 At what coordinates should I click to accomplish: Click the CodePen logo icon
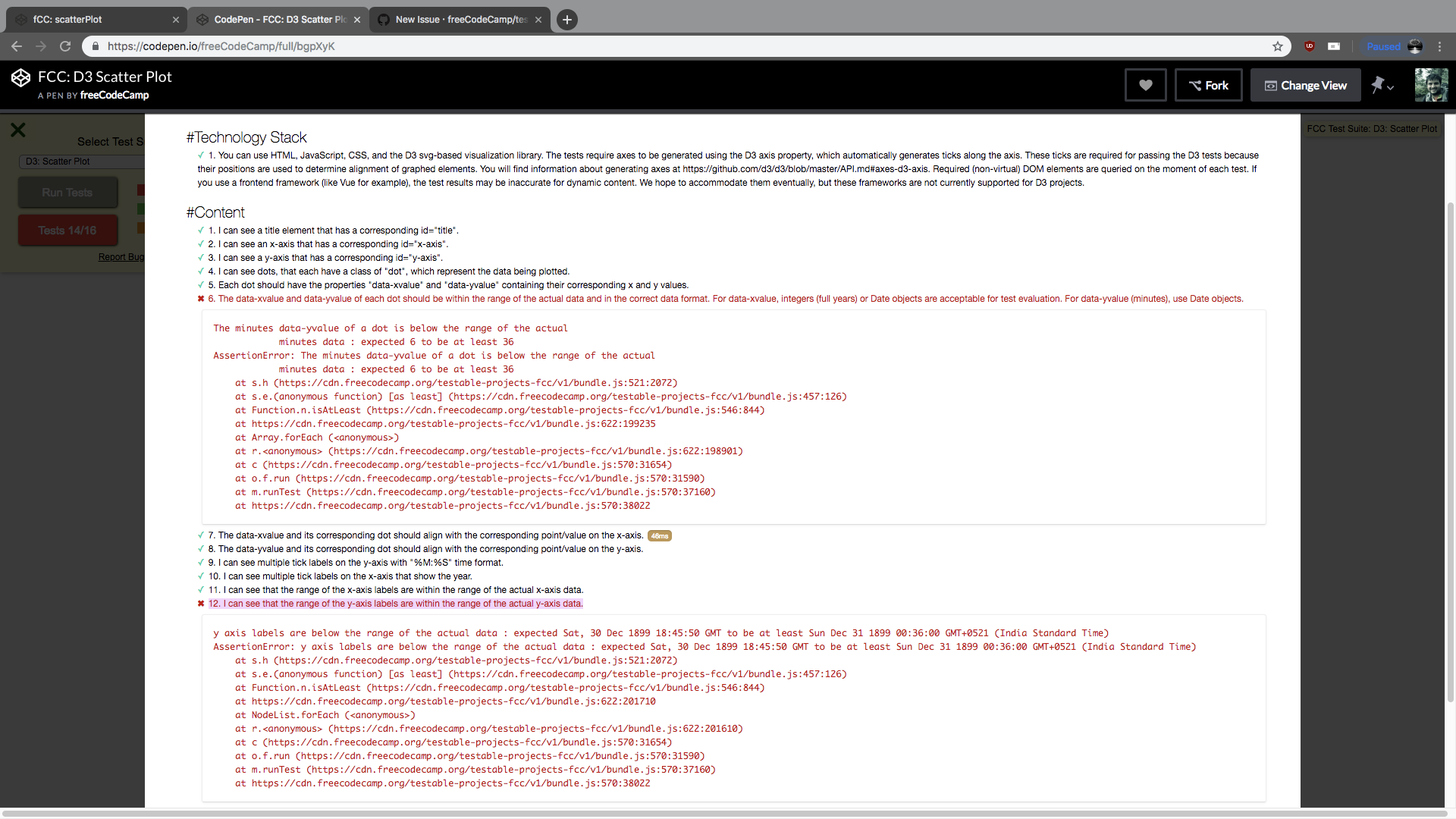pyautogui.click(x=21, y=77)
